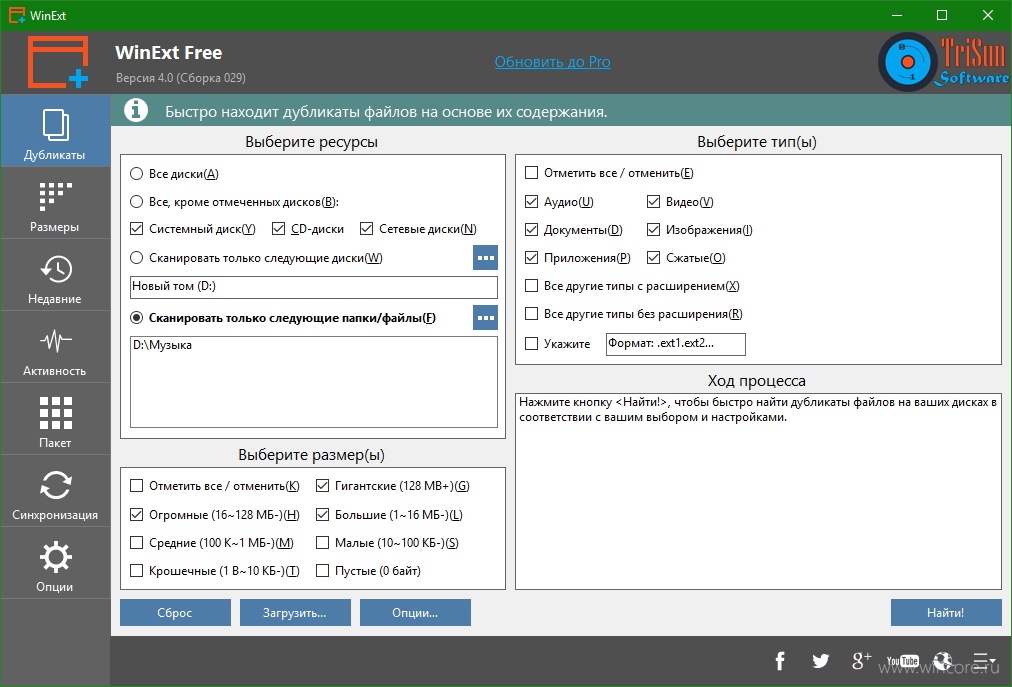Toggle the Документы(D) type checkbox
This screenshot has height=687, width=1012.
coord(573,230)
